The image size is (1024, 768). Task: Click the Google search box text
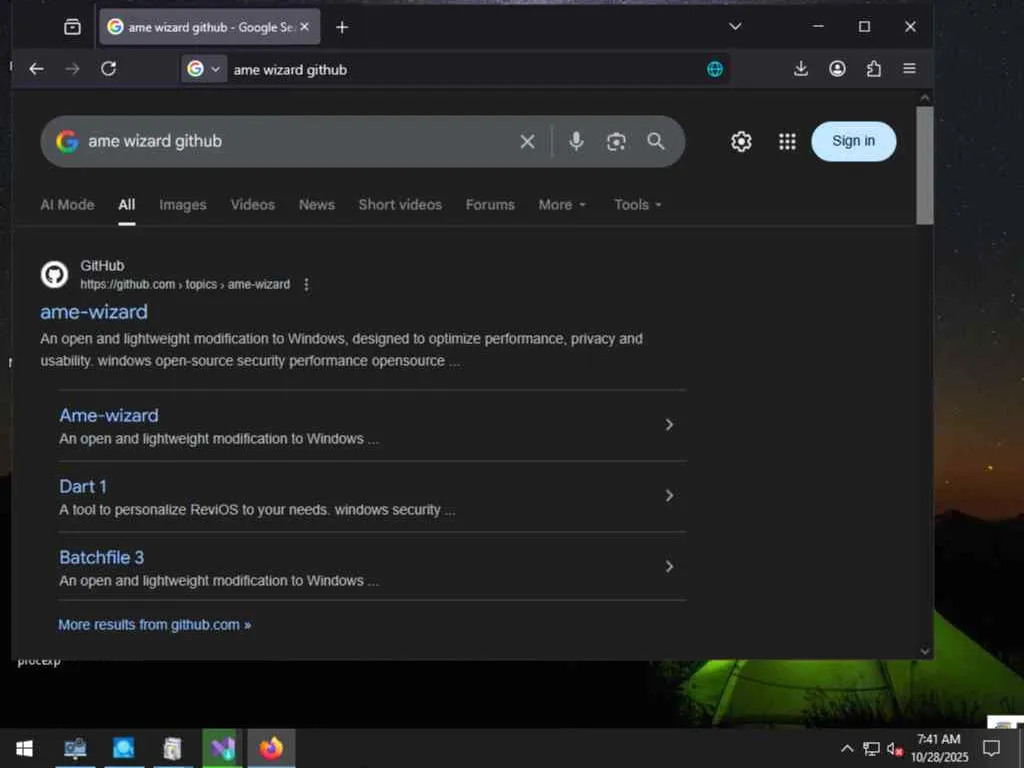155,141
